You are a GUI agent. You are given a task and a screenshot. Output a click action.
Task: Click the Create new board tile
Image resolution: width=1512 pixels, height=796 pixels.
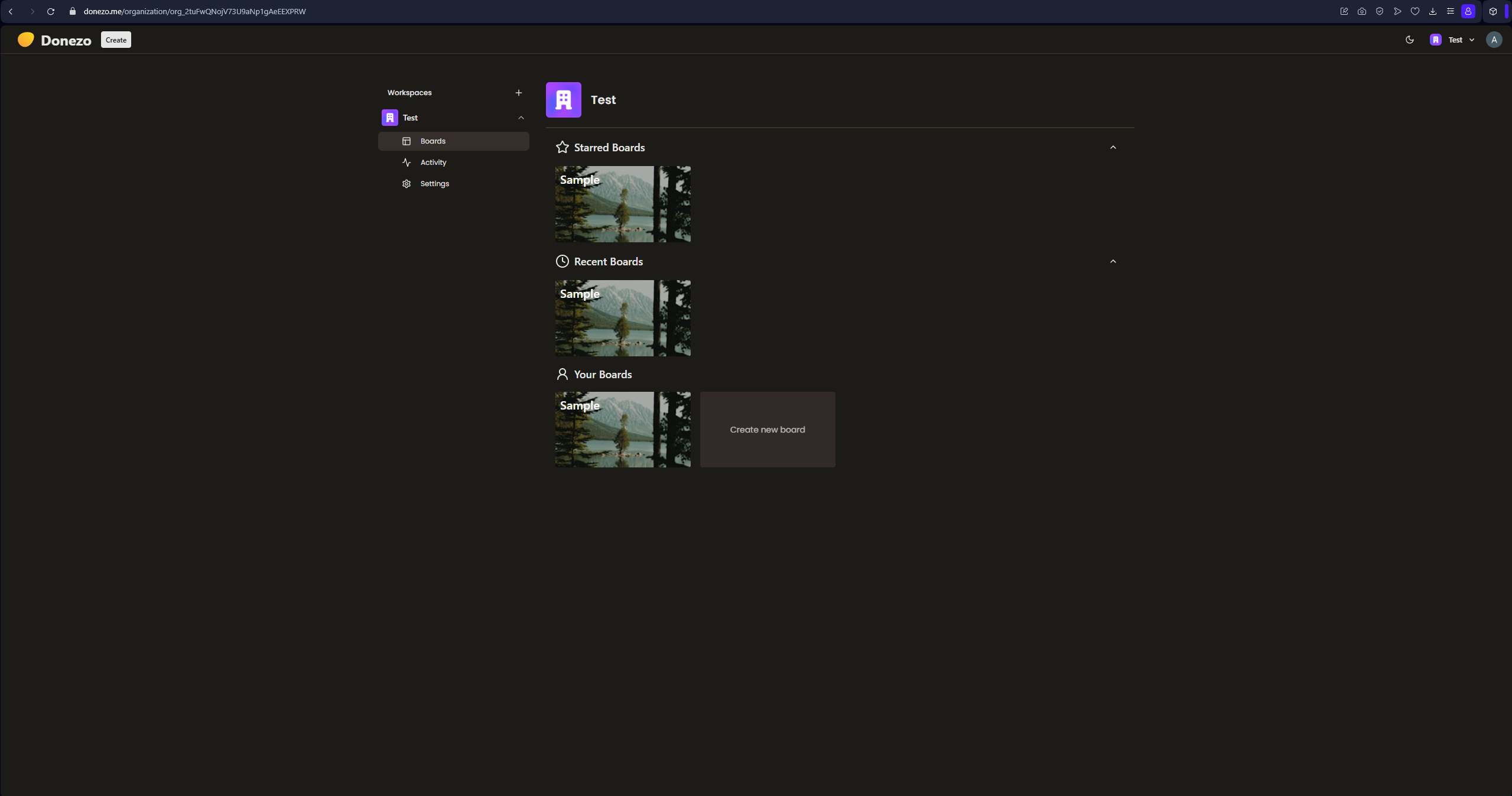click(x=767, y=430)
